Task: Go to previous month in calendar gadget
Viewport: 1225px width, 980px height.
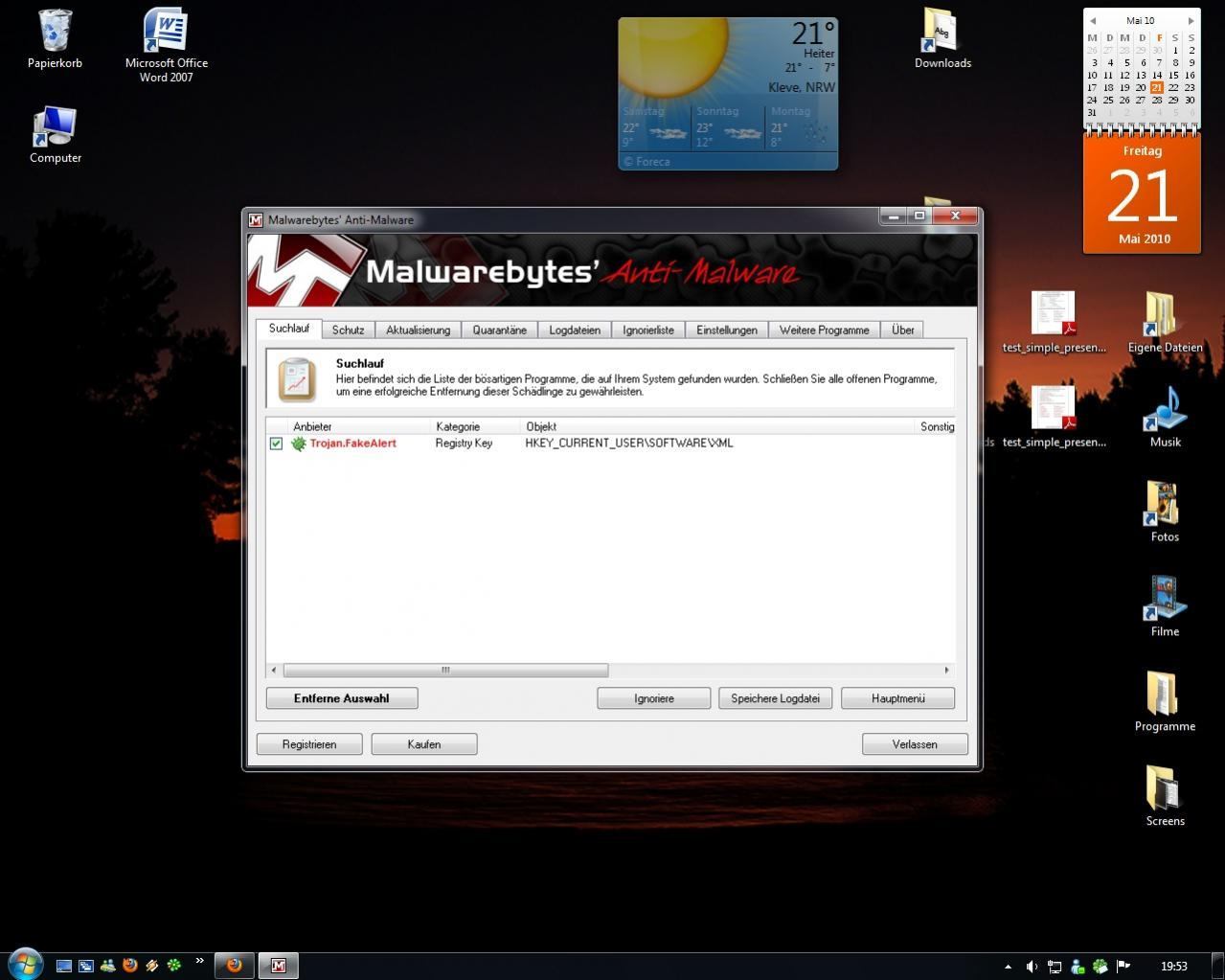Action: (1093, 20)
